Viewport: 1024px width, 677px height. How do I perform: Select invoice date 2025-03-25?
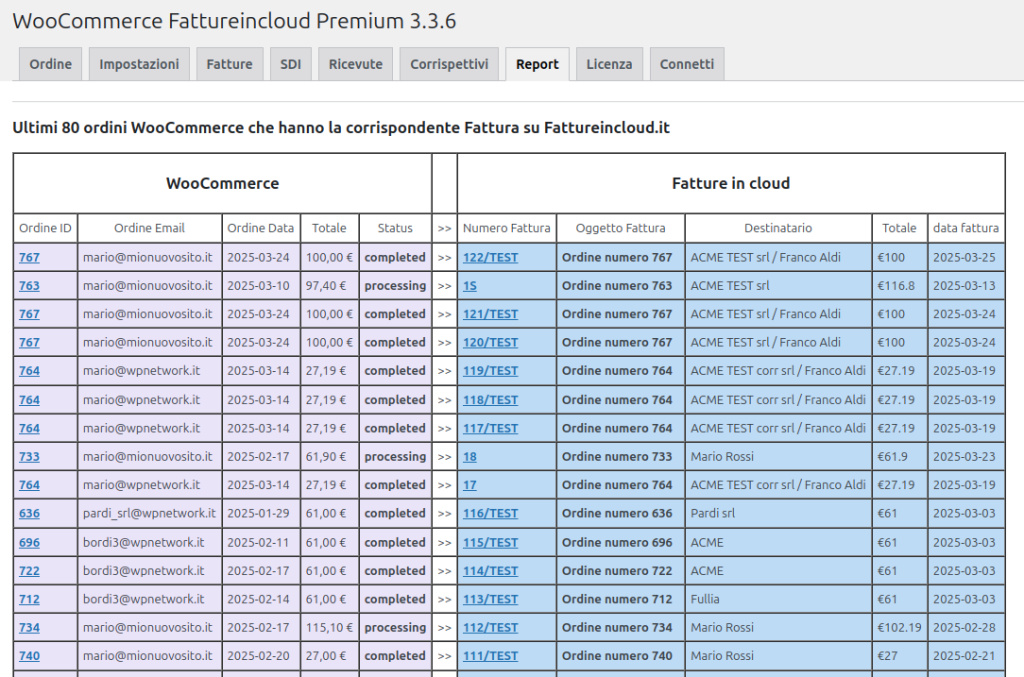pyautogui.click(x=966, y=257)
